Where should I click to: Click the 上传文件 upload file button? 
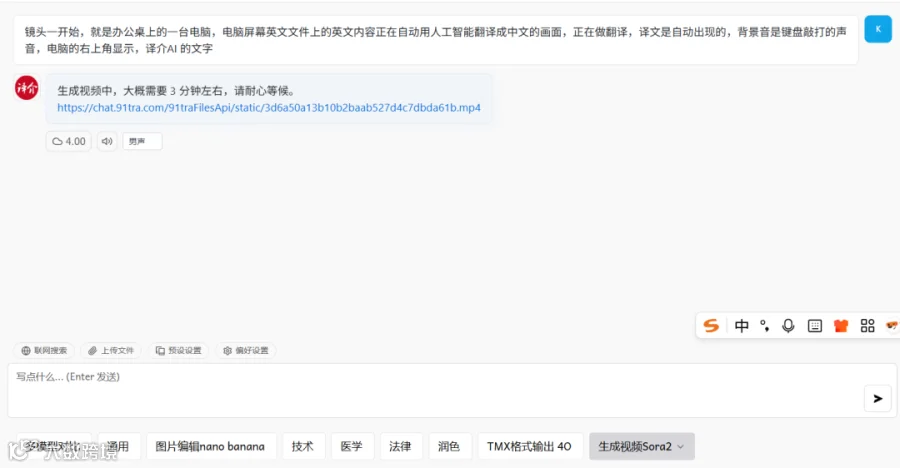[111, 350]
